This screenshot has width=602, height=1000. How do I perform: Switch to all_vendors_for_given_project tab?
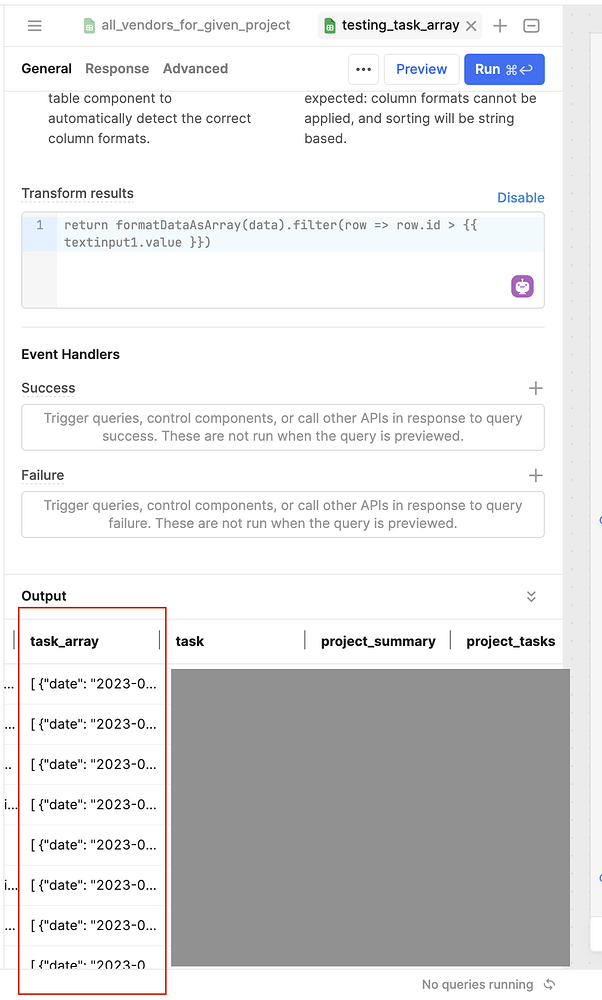[187, 25]
